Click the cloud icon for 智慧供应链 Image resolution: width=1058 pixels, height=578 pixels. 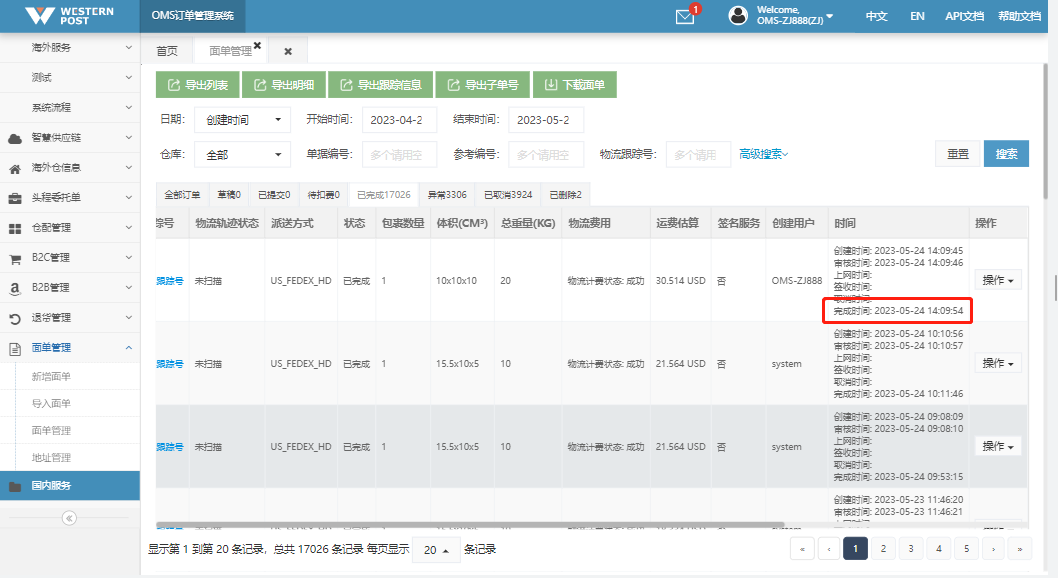pos(15,138)
